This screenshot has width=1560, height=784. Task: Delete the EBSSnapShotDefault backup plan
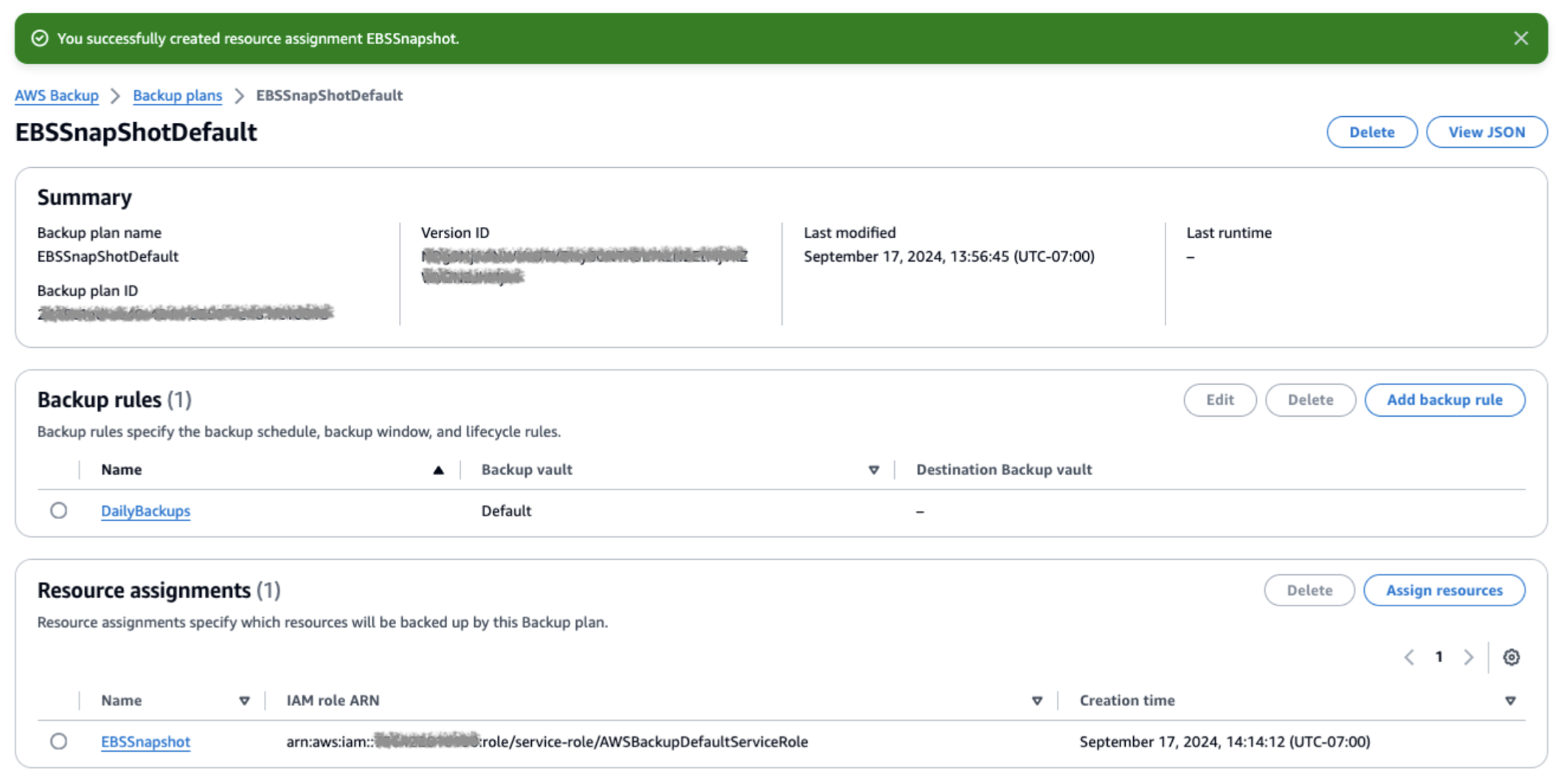pos(1372,132)
